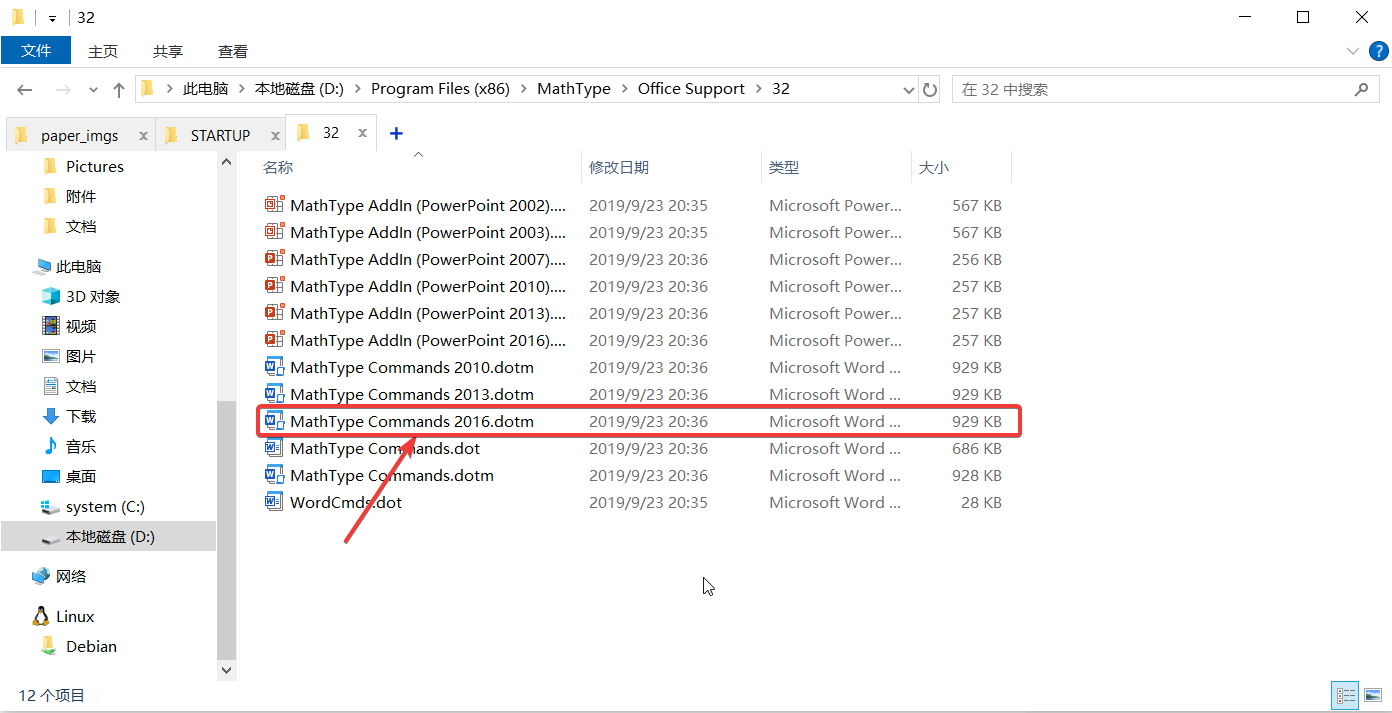Open the 主页 ribbon tab
The image size is (1392, 713).
pos(103,51)
